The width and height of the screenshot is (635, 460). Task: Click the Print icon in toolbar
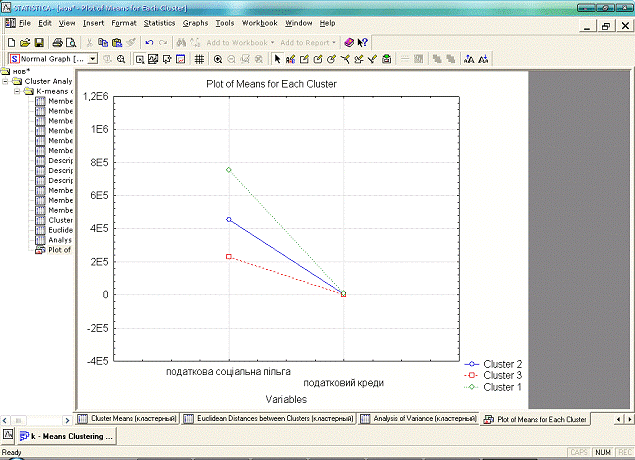coord(58,43)
